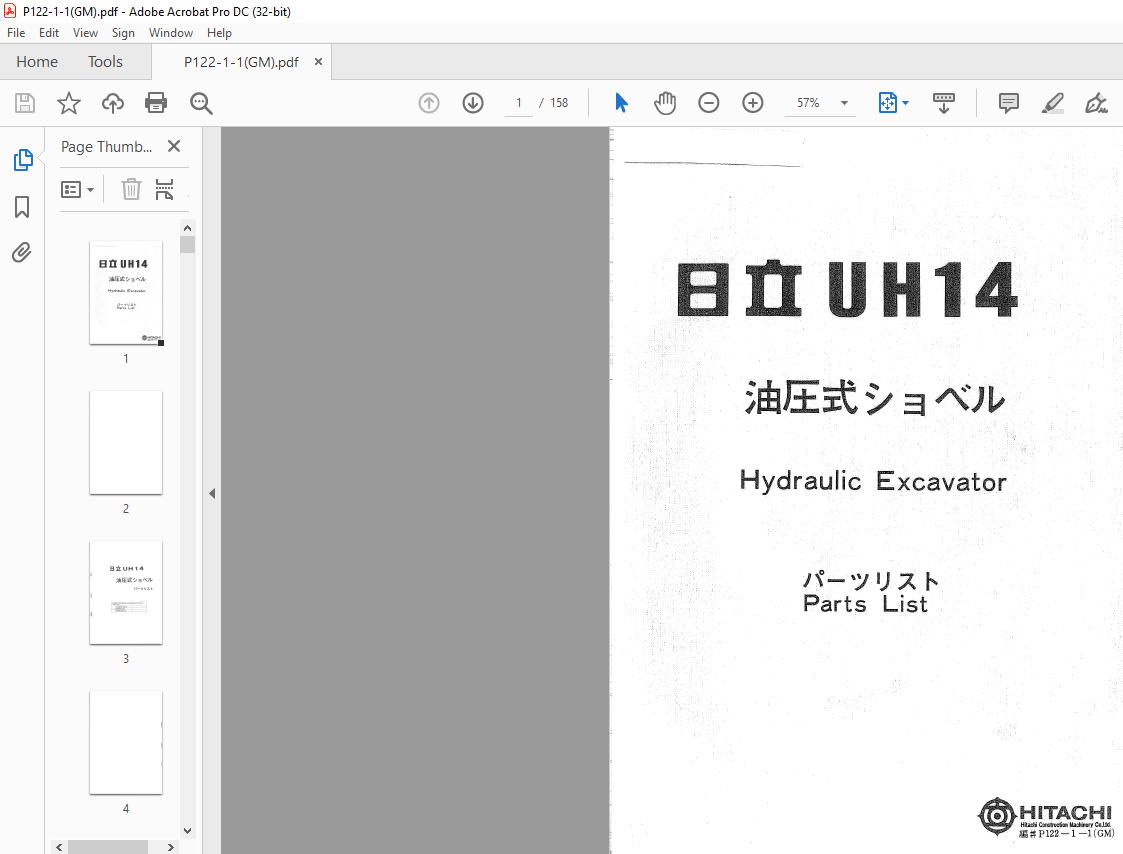
Task: Open the Help menu
Action: tap(219, 33)
